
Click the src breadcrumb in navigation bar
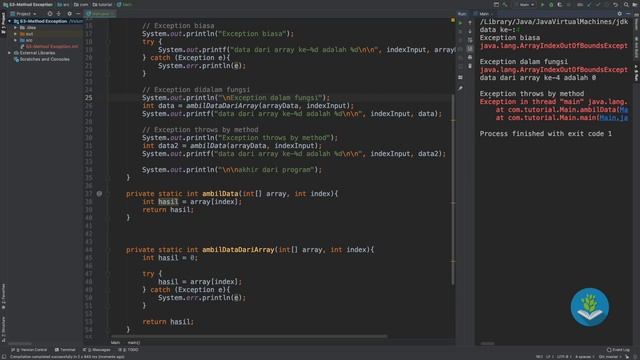tap(63, 4)
